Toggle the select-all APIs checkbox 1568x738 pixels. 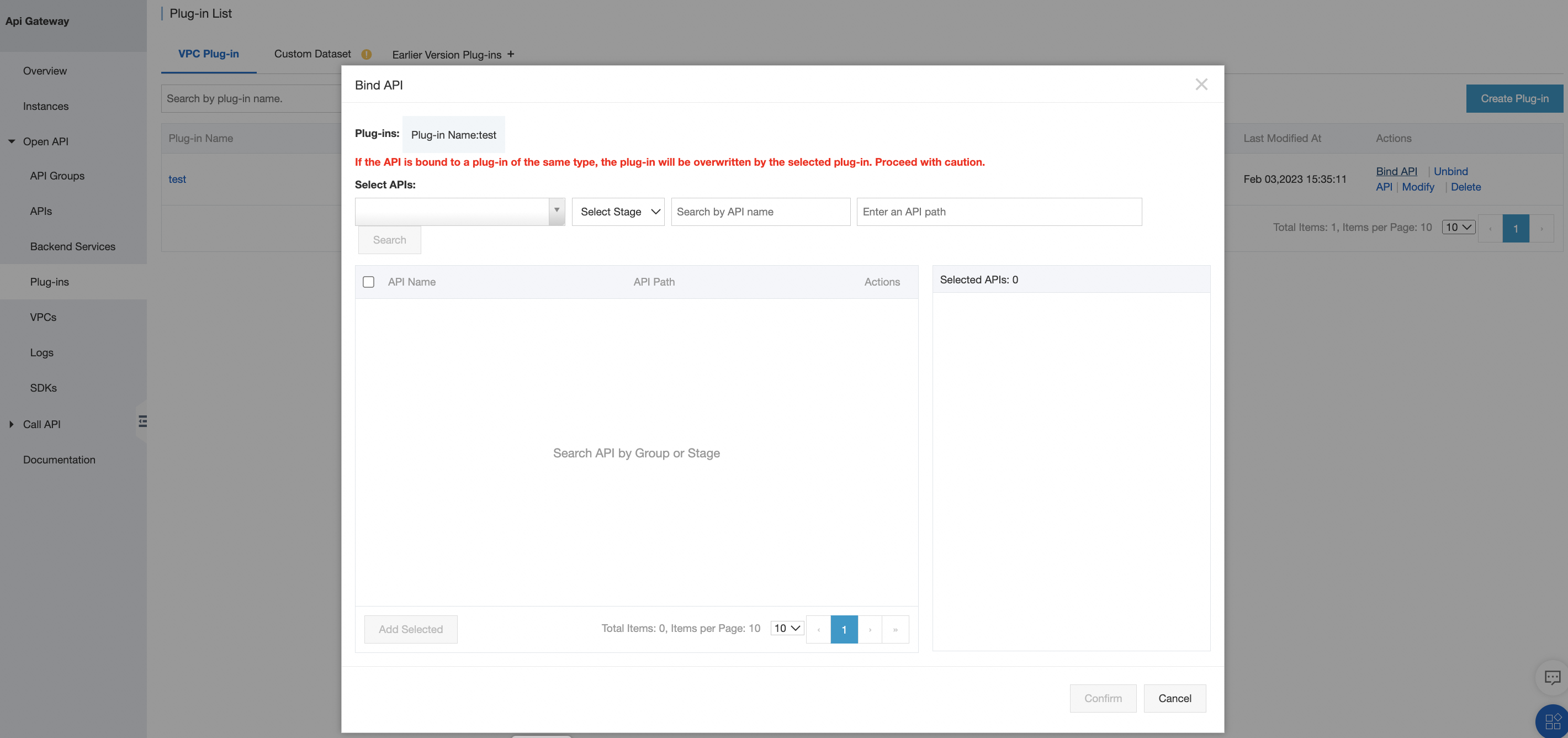point(368,282)
